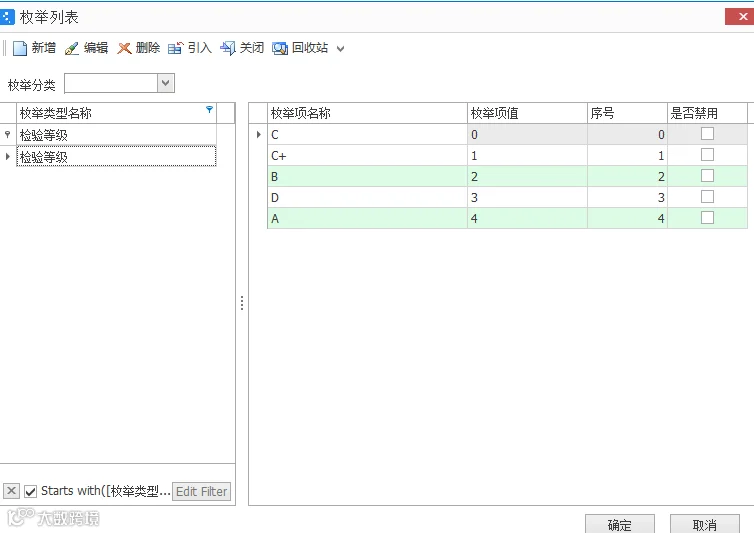Click the 确定 (OK) button
This screenshot has height=533, width=754.
[x=620, y=524]
